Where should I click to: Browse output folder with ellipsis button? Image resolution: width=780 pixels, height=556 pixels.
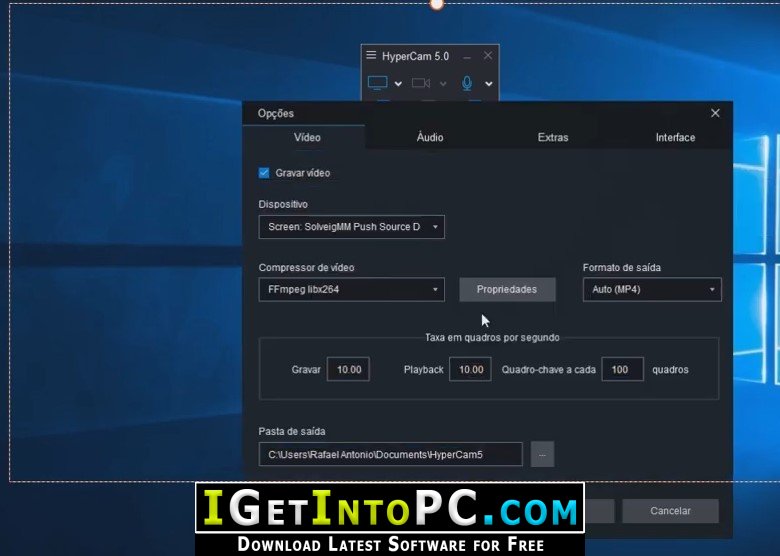point(542,455)
